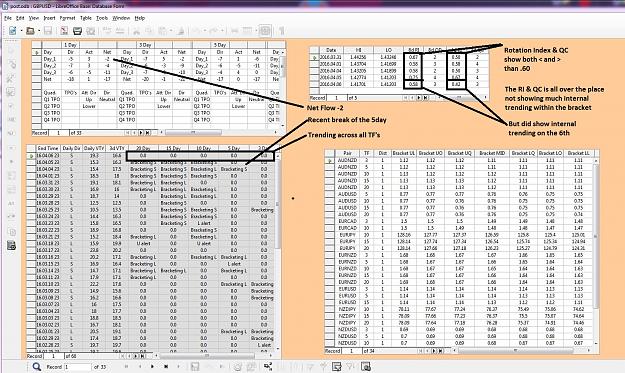This screenshot has width=625, height=373.
Task: Click Save Record icon in navigation bar
Action: 195,367
